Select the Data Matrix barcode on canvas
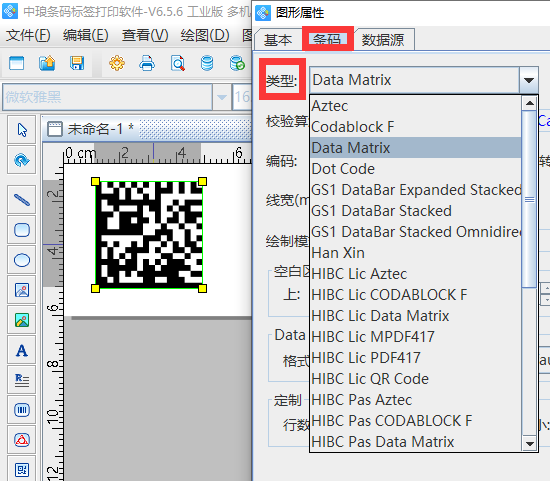Image resolution: width=550 pixels, height=481 pixels. click(x=149, y=235)
